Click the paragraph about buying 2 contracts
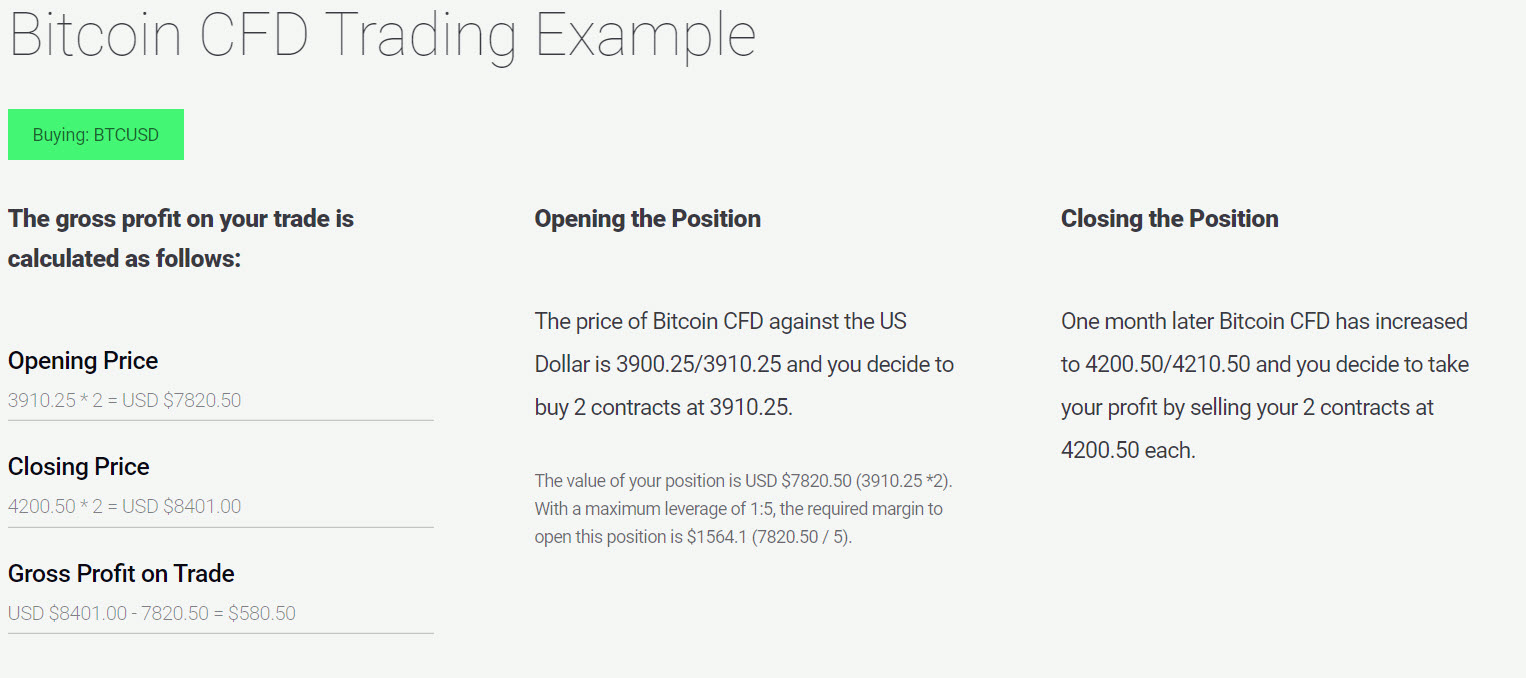The width and height of the screenshot is (1526, 678). [744, 364]
